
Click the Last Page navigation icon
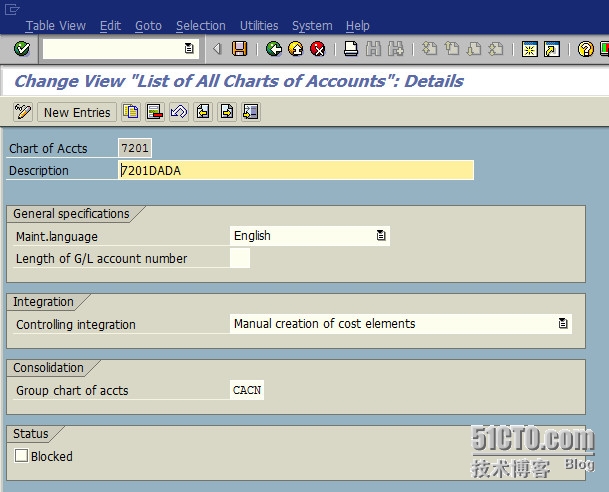pyautogui.click(x=496, y=49)
